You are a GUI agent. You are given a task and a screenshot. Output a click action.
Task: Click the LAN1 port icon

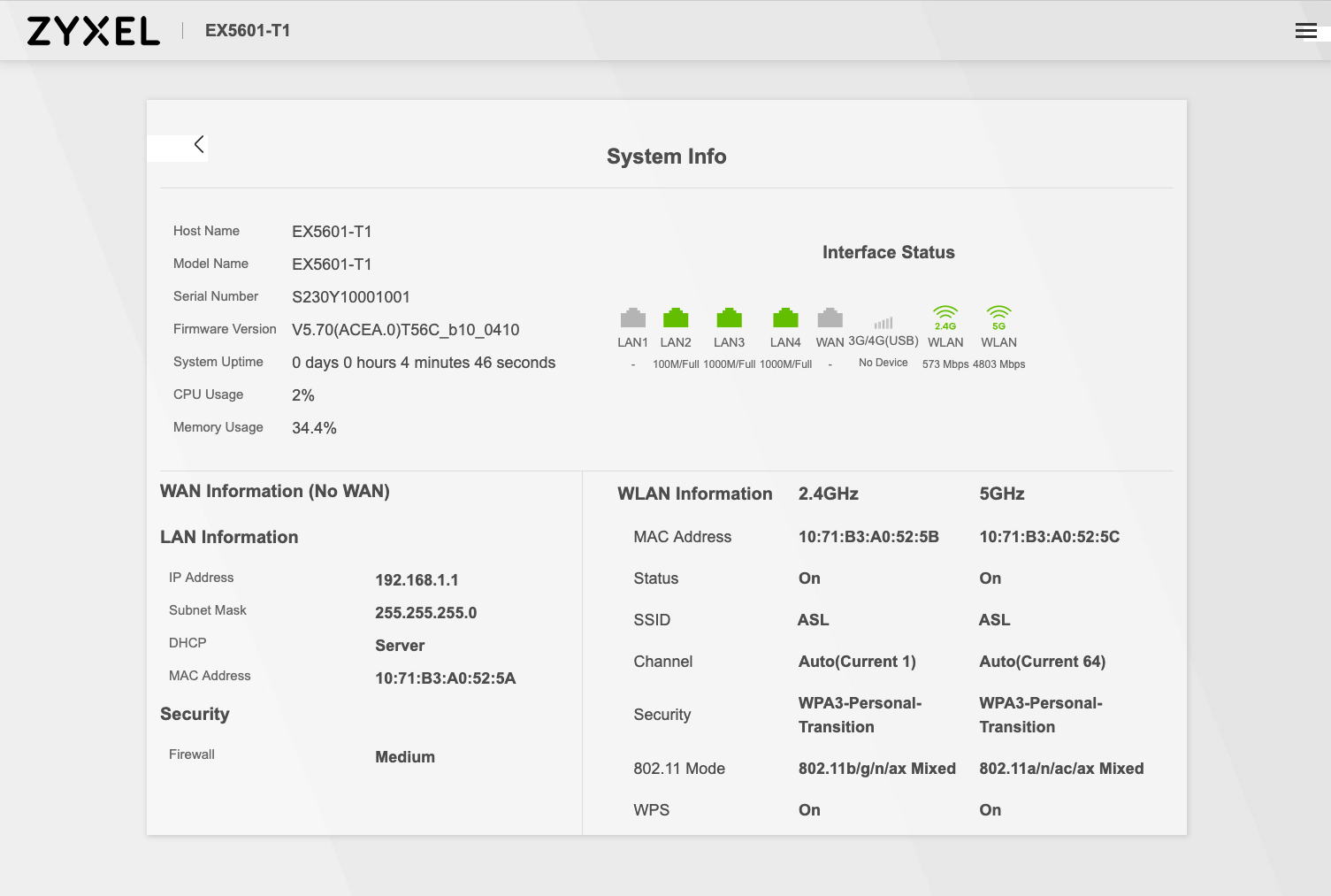point(633,318)
